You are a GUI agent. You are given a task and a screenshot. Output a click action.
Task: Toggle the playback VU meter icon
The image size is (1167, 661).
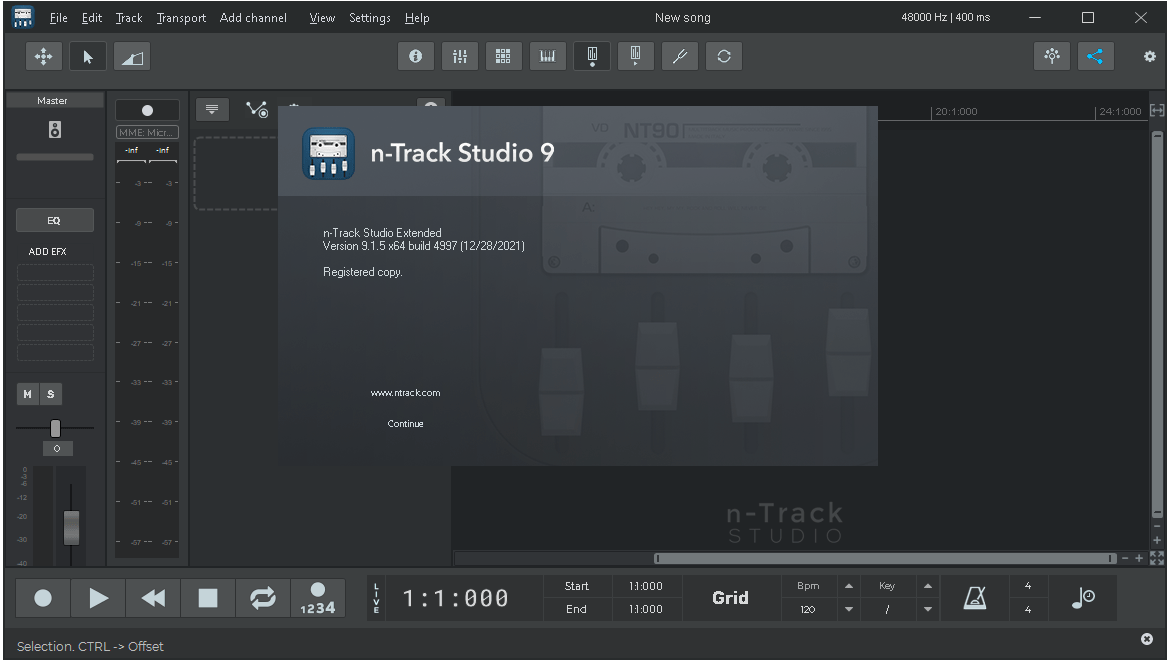point(636,56)
